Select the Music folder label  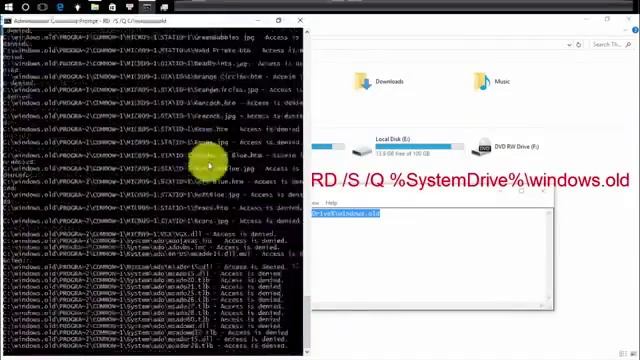(502, 82)
